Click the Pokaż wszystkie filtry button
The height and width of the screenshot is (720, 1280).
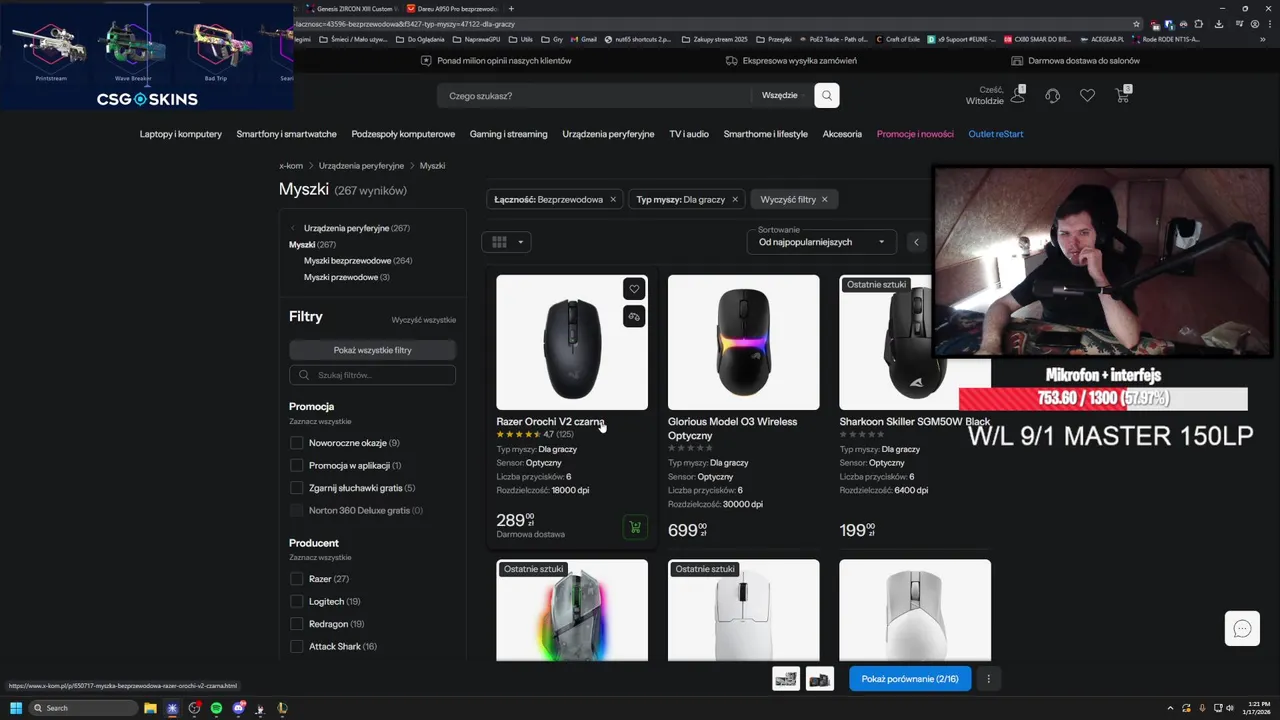[x=372, y=350]
